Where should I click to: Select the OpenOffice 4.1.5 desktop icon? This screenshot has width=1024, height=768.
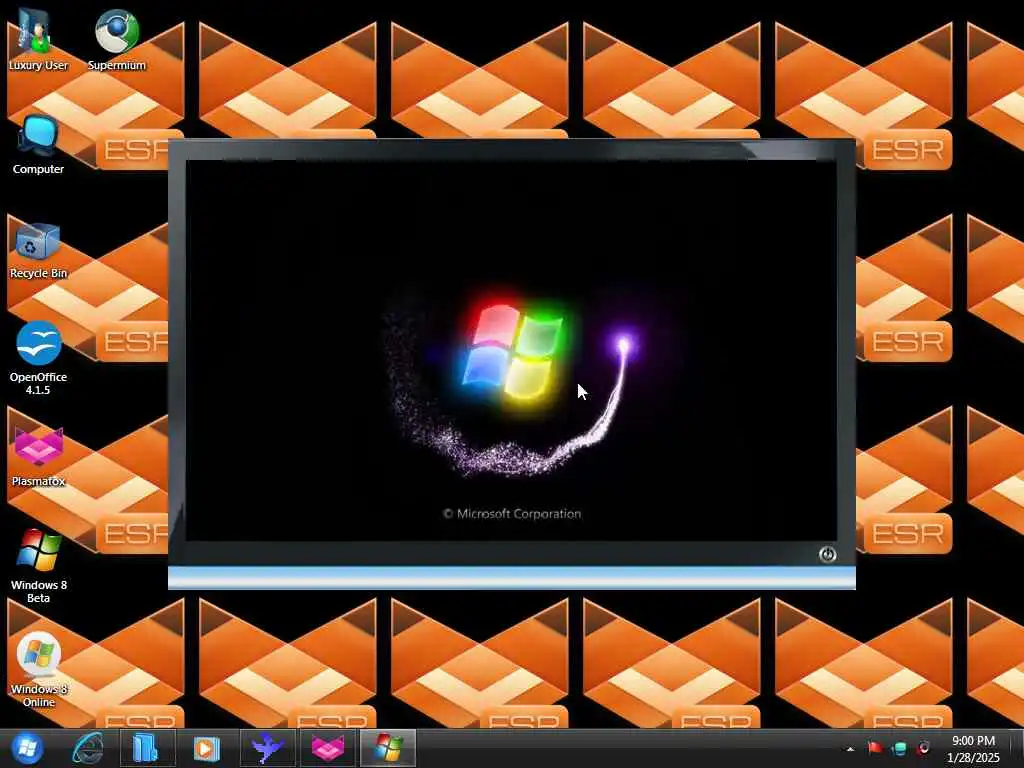(38, 358)
